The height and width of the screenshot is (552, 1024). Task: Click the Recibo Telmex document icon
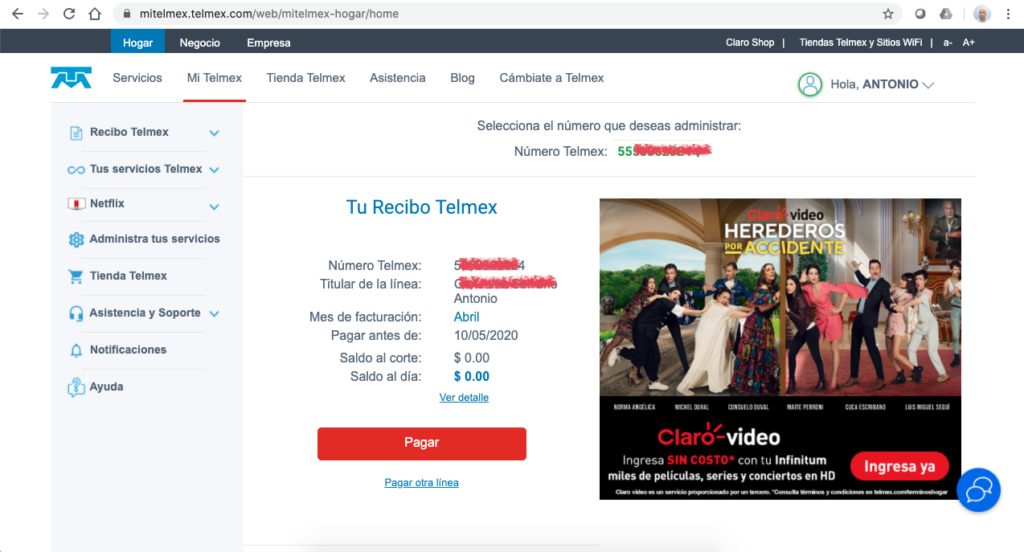tap(76, 133)
